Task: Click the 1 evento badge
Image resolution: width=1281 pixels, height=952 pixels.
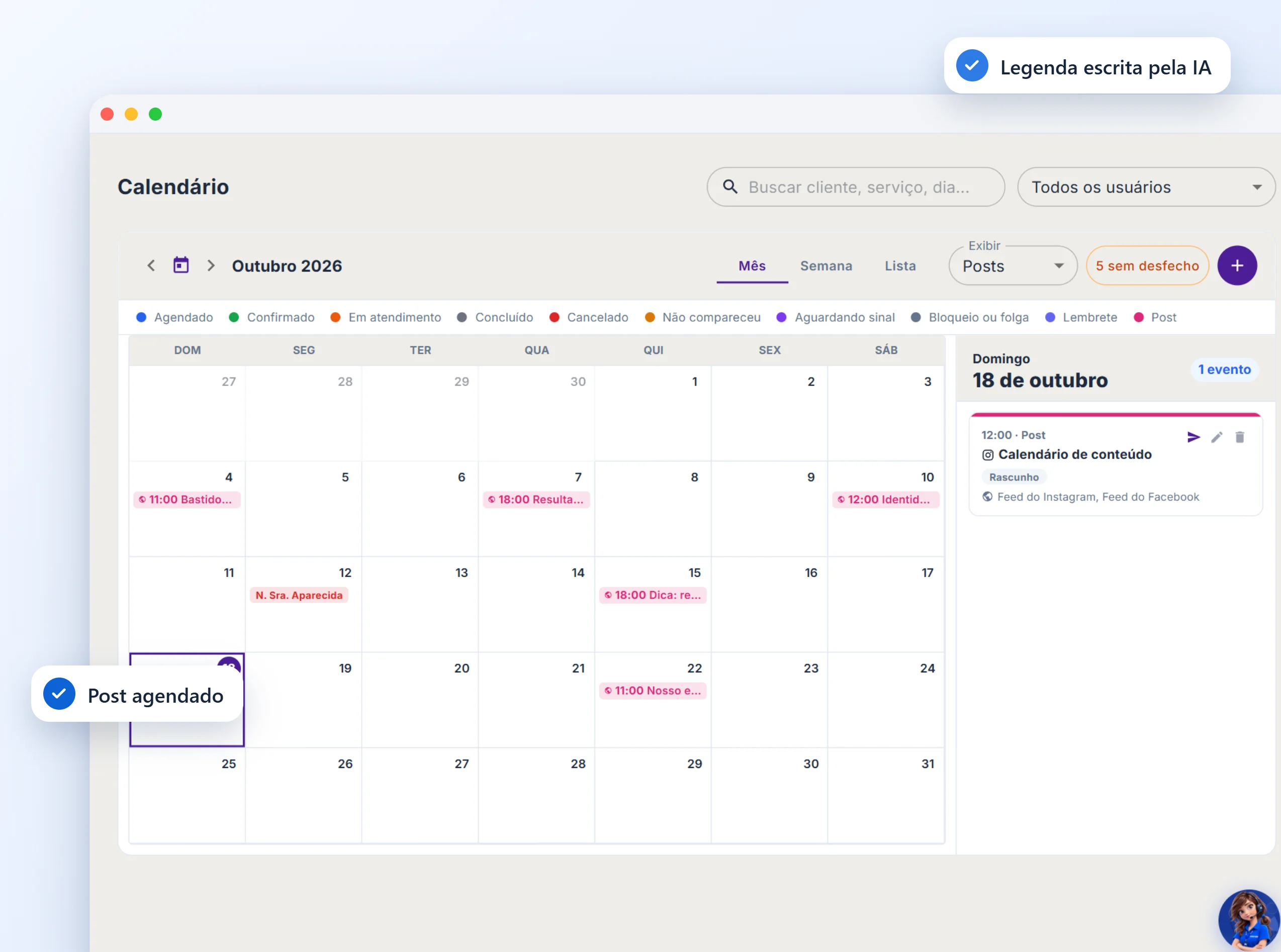Action: point(1225,369)
